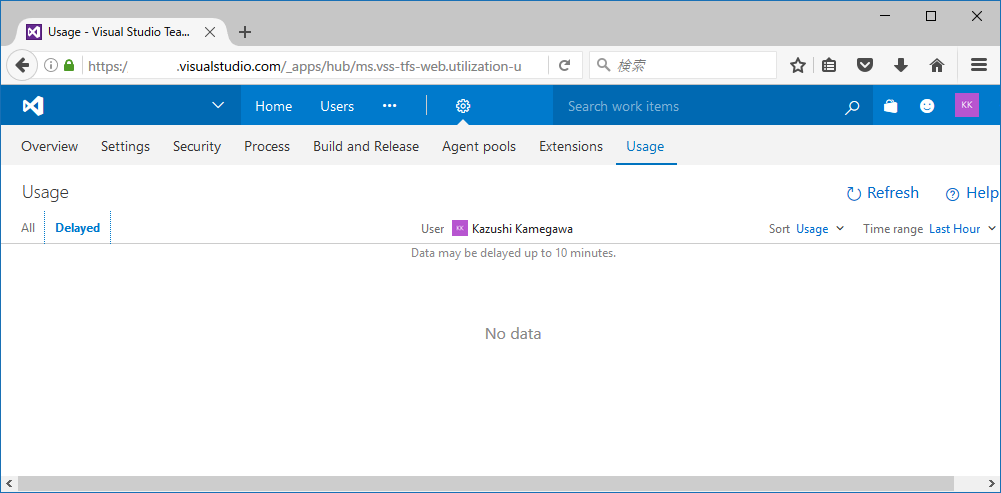Switch to the Agent pools tab

coord(479,147)
